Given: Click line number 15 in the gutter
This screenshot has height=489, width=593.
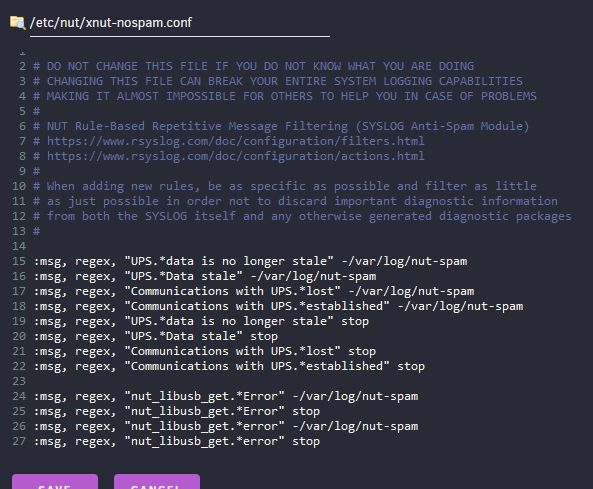Looking at the screenshot, I should [x=19, y=261].
